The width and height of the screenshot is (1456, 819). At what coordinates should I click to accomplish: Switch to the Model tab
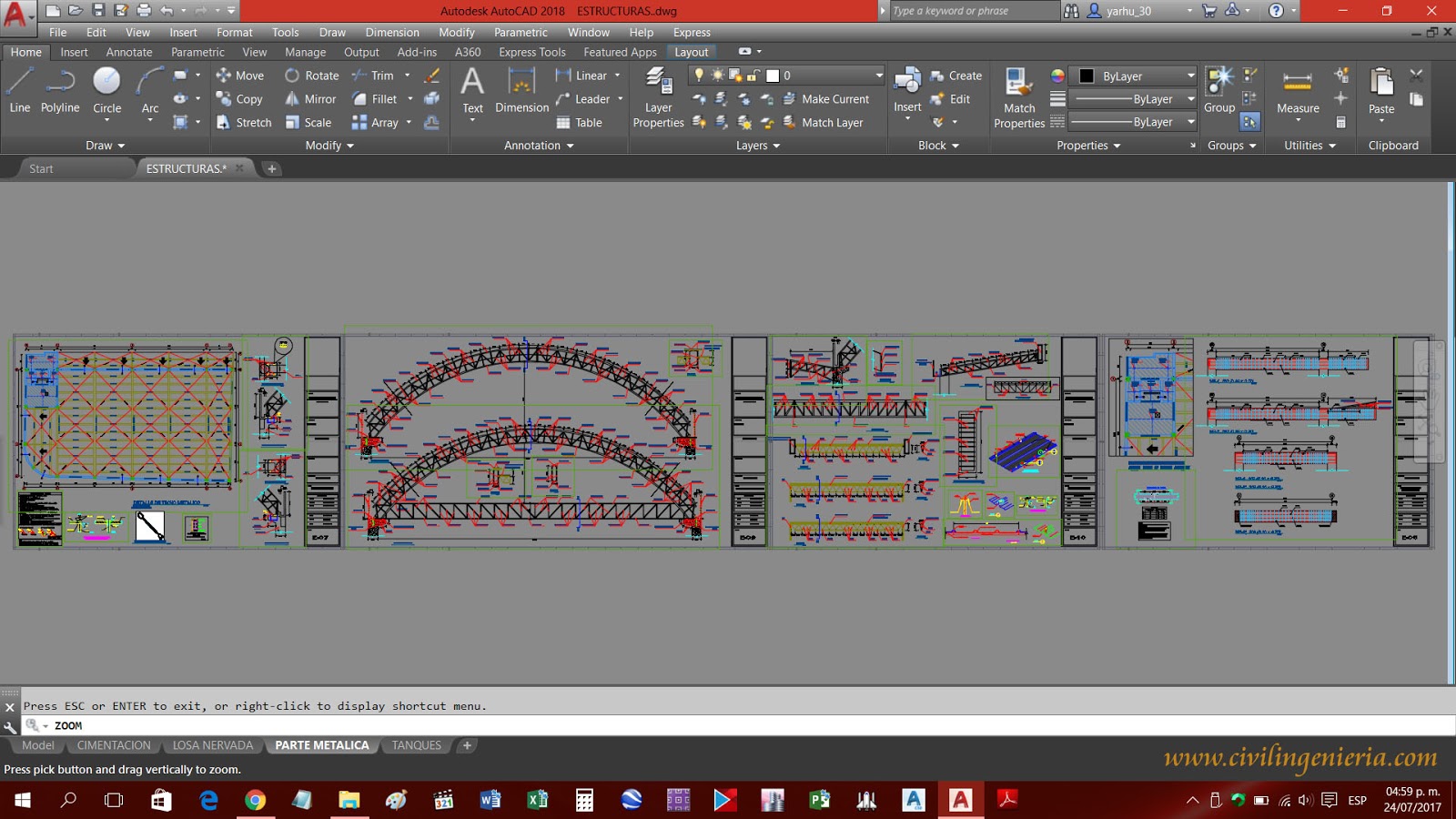[38, 745]
